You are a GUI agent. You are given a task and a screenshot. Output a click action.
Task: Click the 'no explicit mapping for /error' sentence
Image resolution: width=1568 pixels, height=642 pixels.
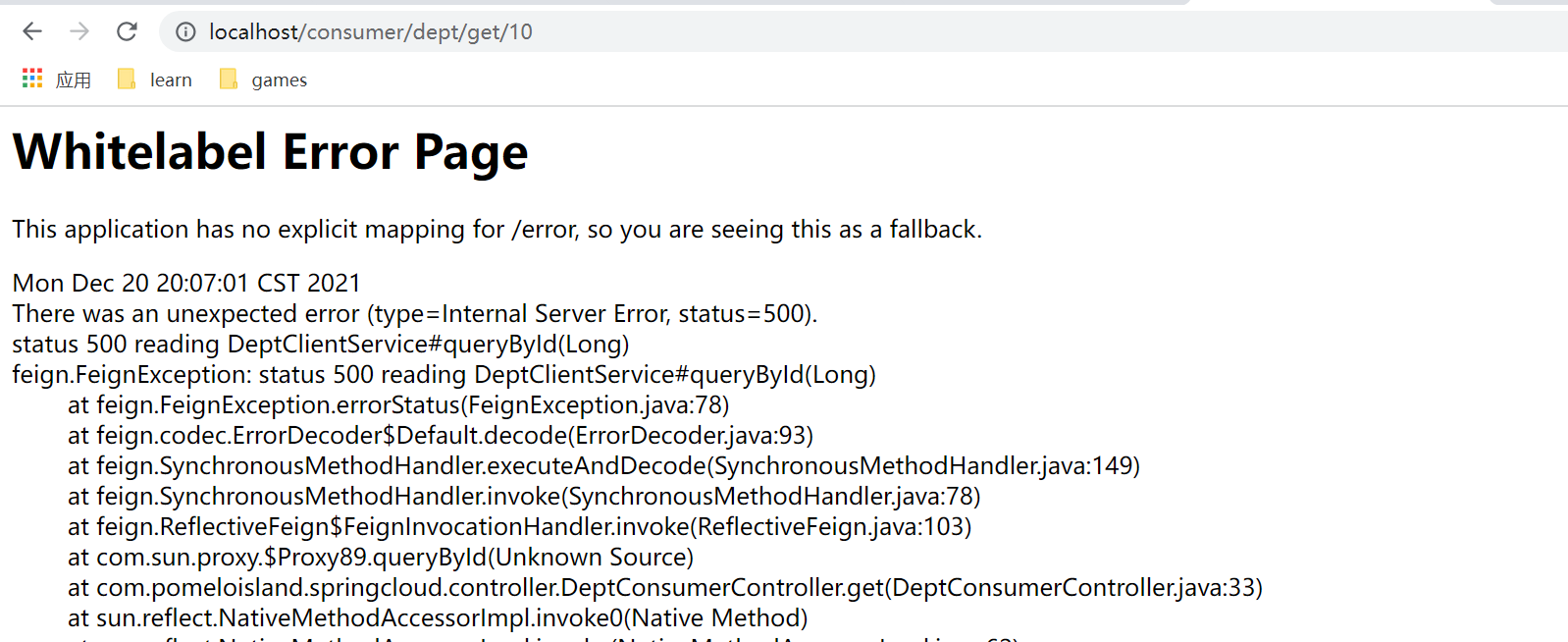click(x=497, y=230)
